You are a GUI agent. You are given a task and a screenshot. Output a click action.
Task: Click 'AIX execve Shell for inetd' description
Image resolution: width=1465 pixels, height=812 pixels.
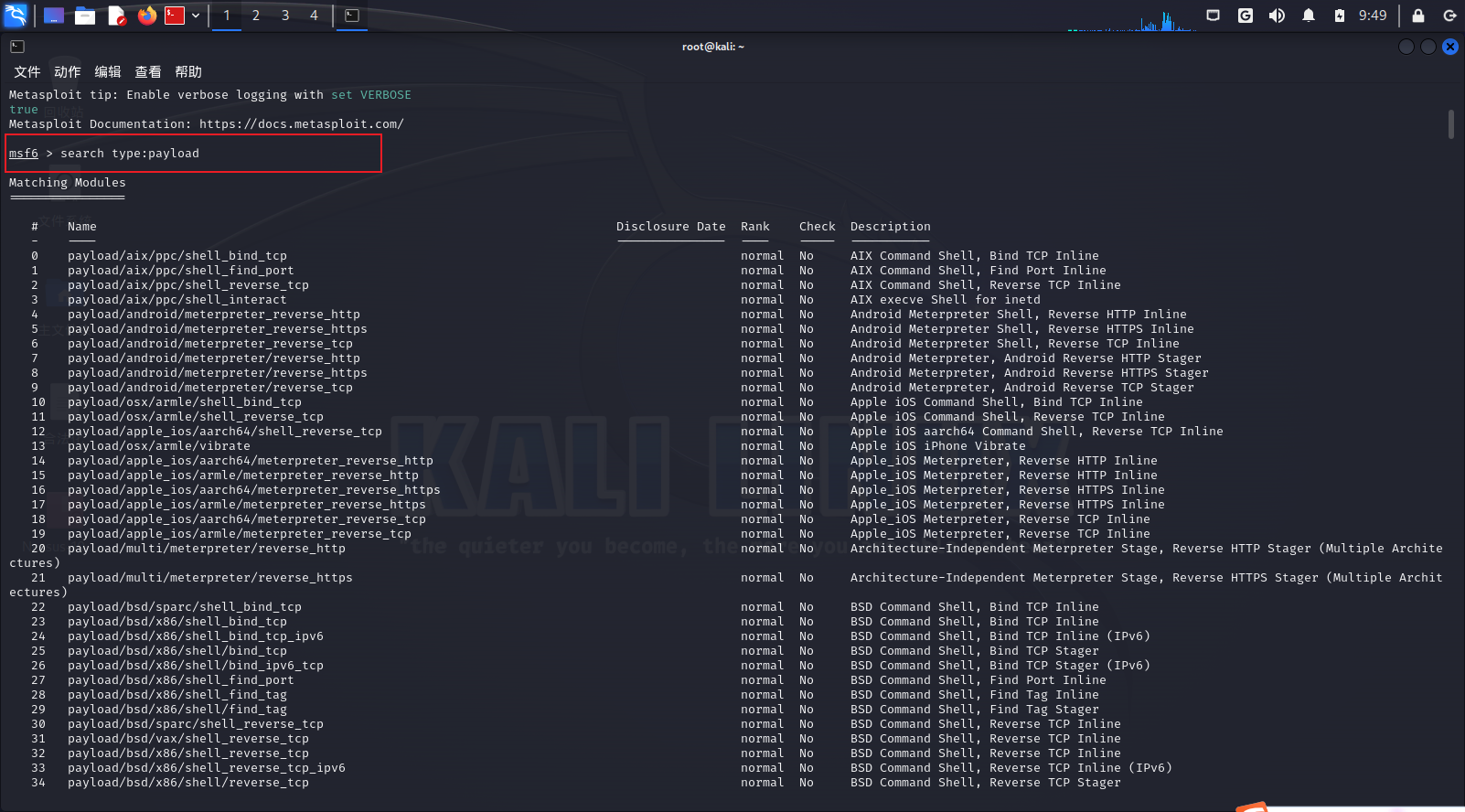[x=946, y=300]
